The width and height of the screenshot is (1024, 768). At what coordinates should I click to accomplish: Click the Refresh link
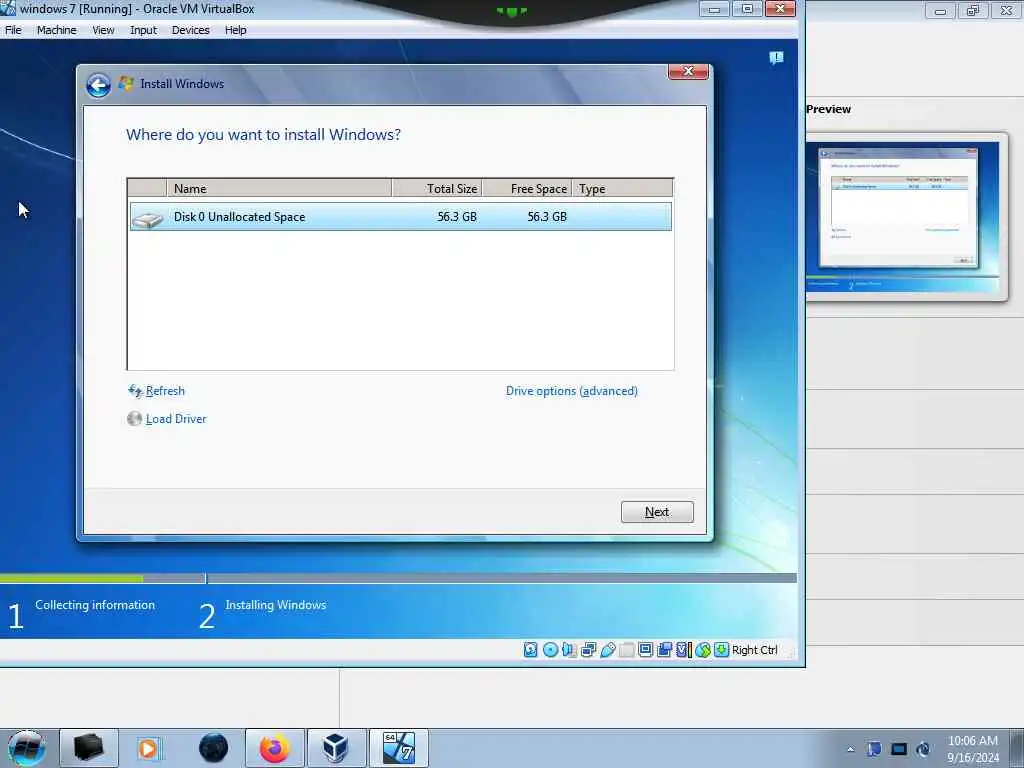coord(165,391)
